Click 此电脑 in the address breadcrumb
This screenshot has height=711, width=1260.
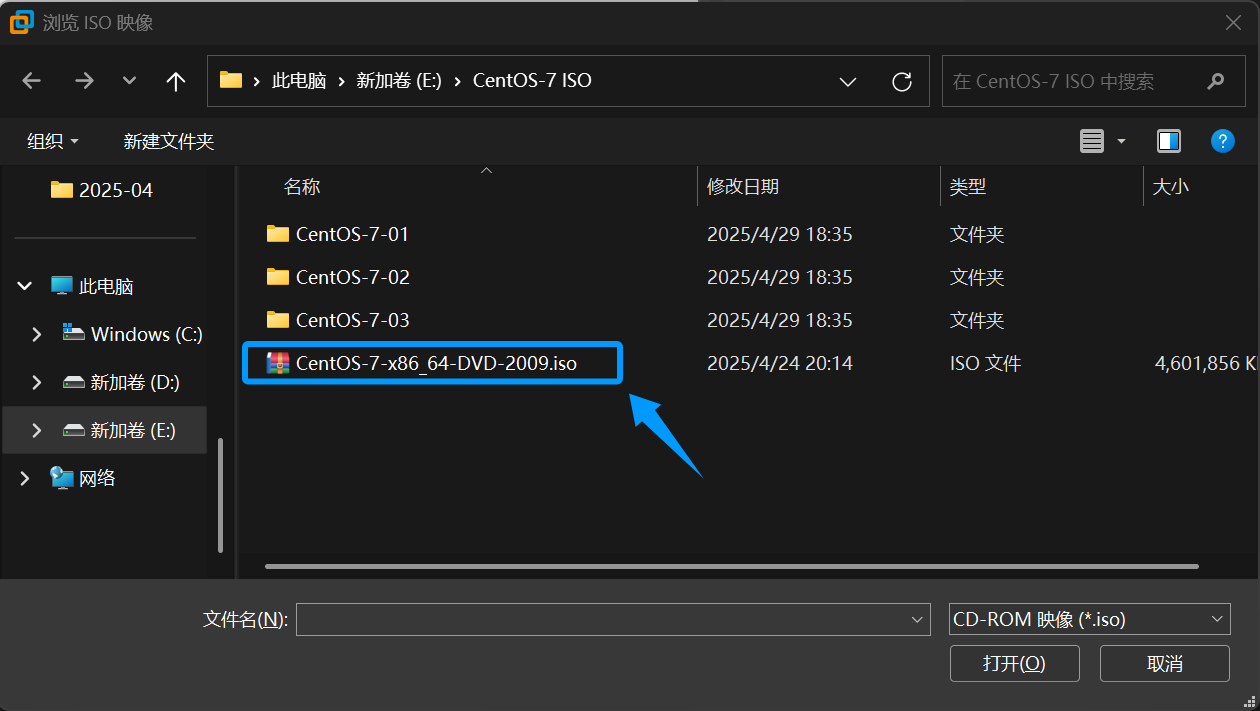click(299, 81)
